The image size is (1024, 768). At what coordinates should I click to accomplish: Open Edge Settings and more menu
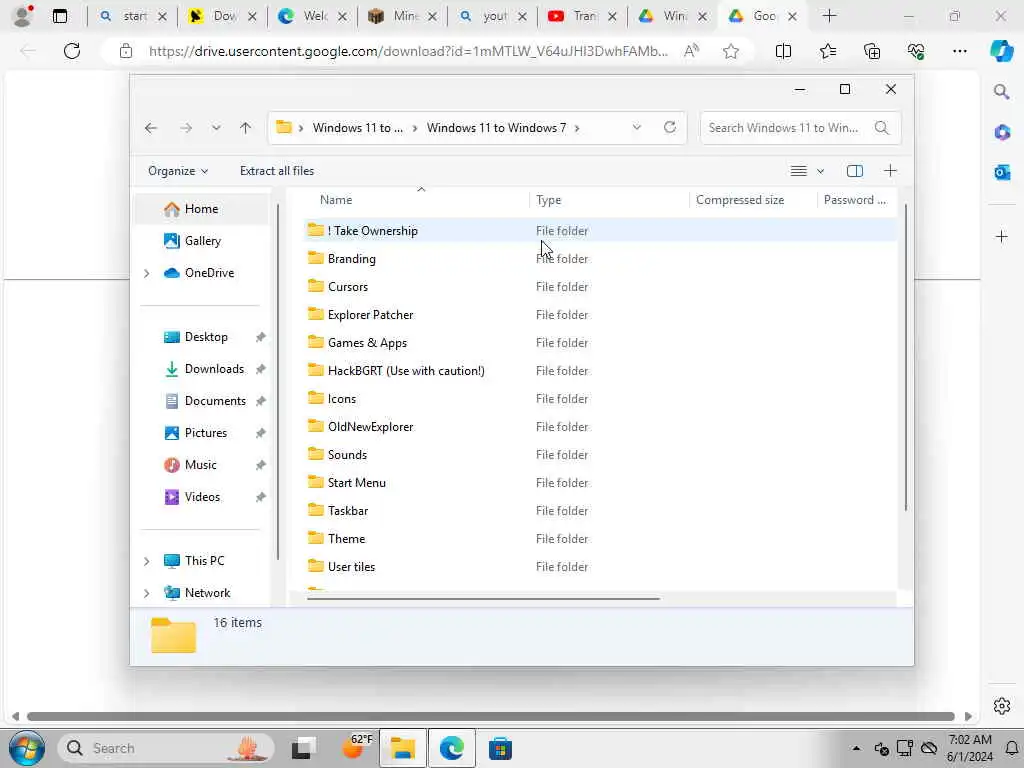[x=959, y=51]
